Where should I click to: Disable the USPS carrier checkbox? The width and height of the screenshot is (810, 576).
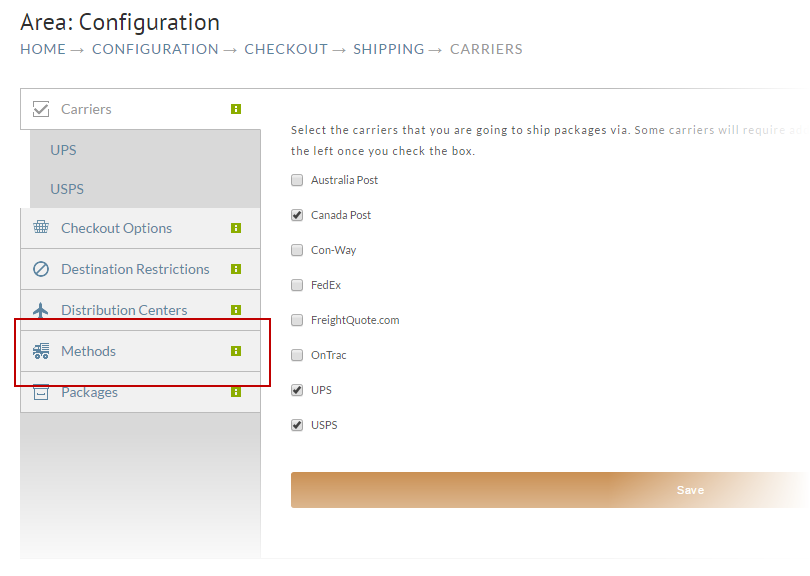(297, 425)
